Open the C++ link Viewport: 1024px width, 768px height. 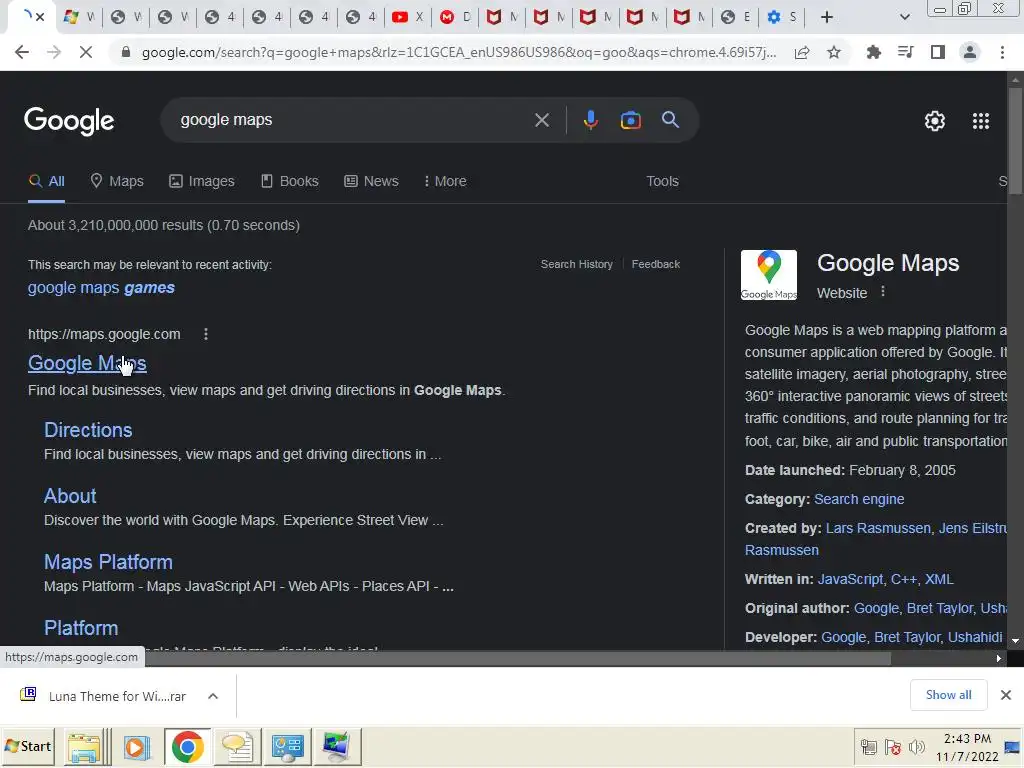[x=904, y=579]
